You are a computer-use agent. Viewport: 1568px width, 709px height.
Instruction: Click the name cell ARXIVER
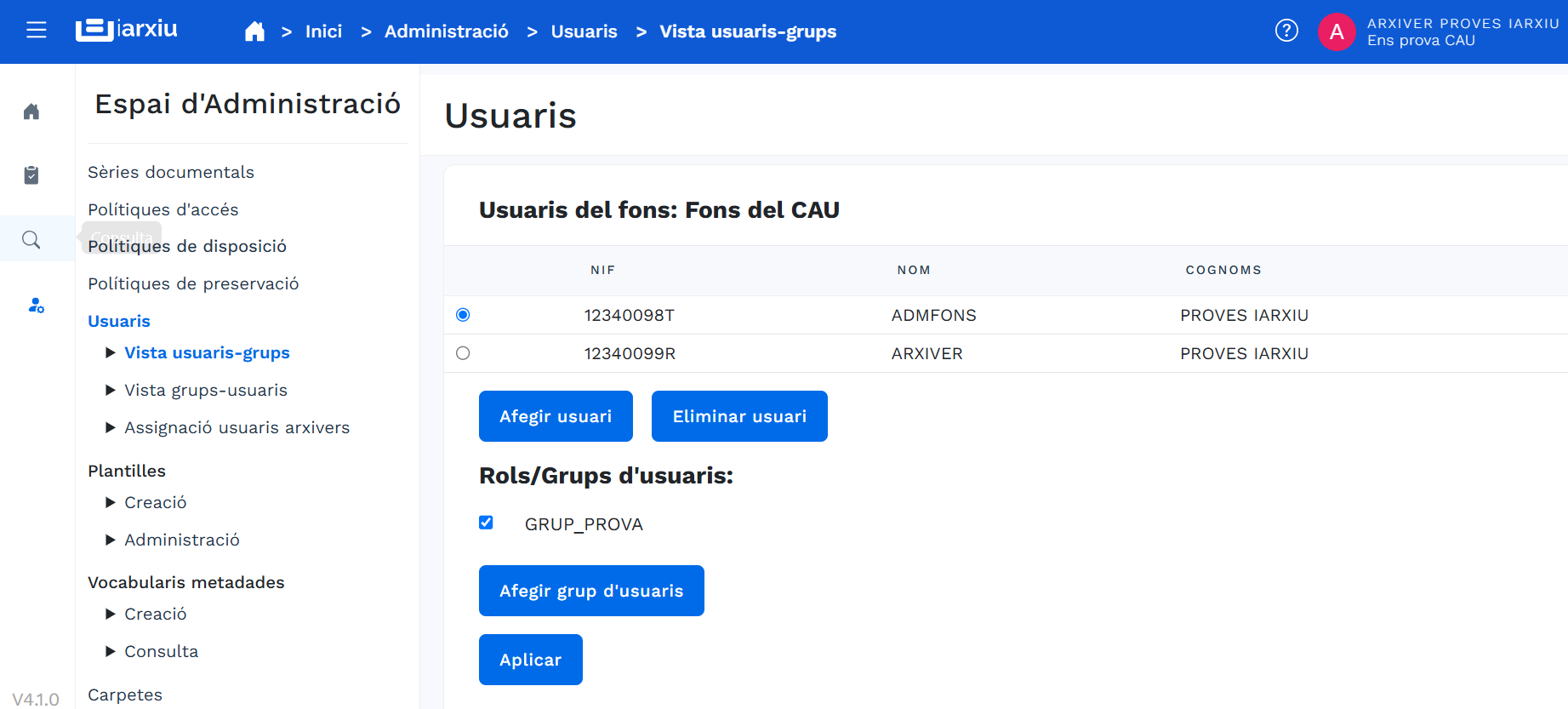click(x=927, y=353)
